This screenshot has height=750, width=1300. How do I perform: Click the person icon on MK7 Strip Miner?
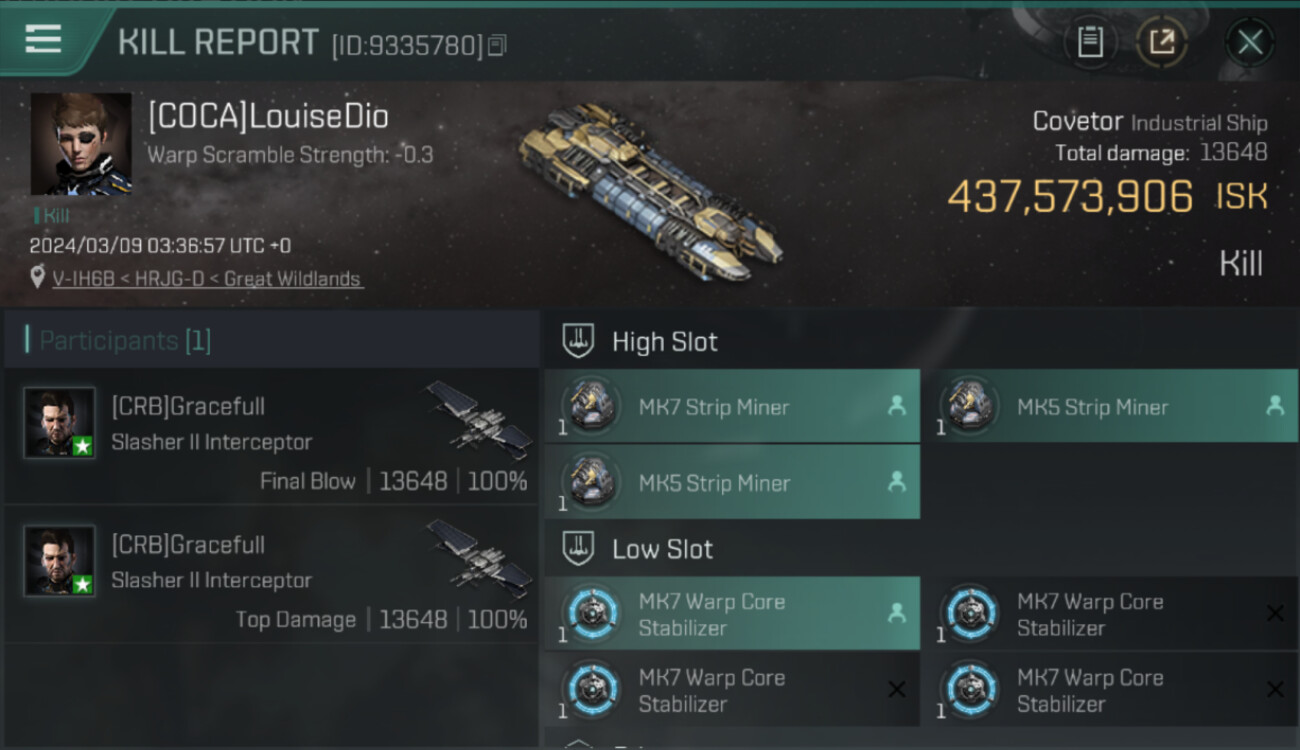897,406
